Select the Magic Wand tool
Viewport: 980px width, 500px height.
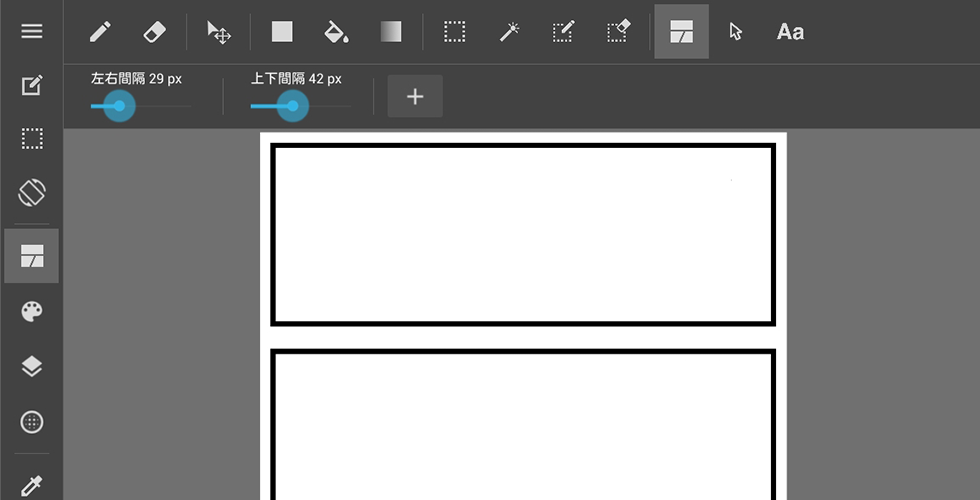click(509, 32)
